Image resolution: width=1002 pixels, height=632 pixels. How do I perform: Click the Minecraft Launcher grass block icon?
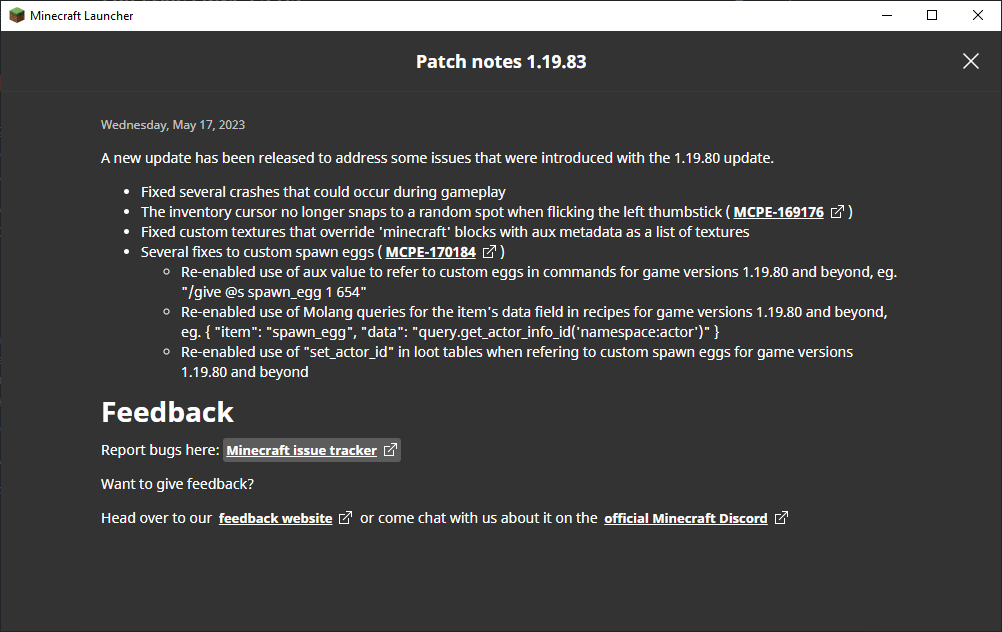click(17, 15)
